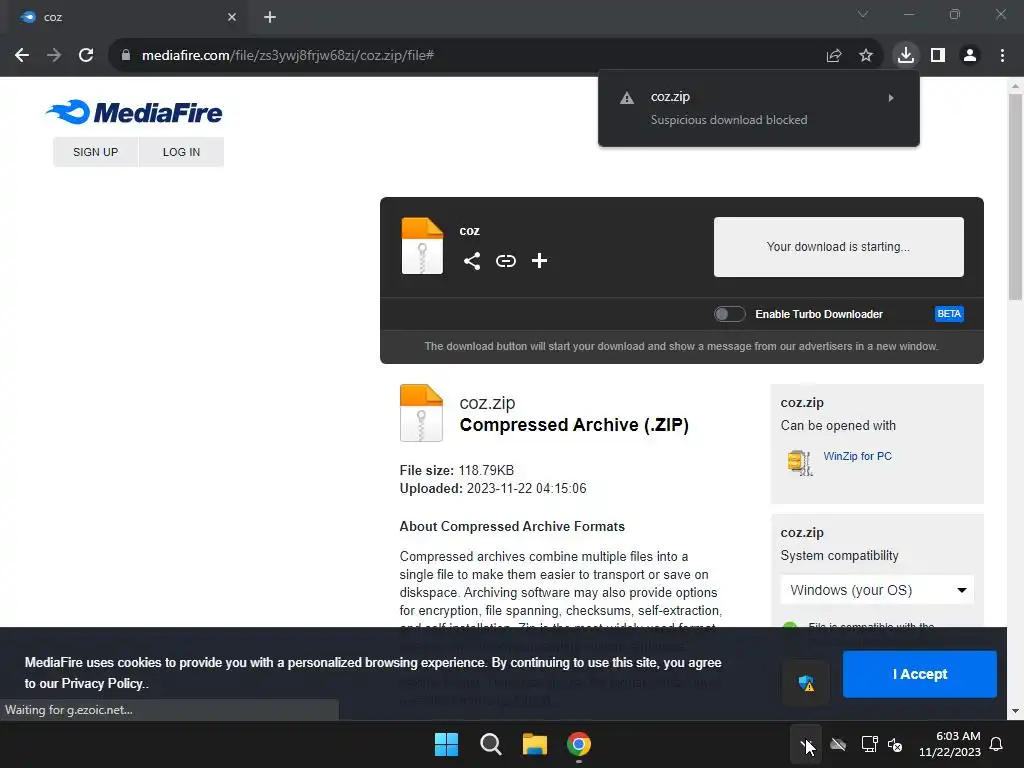This screenshot has width=1024, height=768.
Task: Open Windows taskbar search
Action: coord(490,744)
